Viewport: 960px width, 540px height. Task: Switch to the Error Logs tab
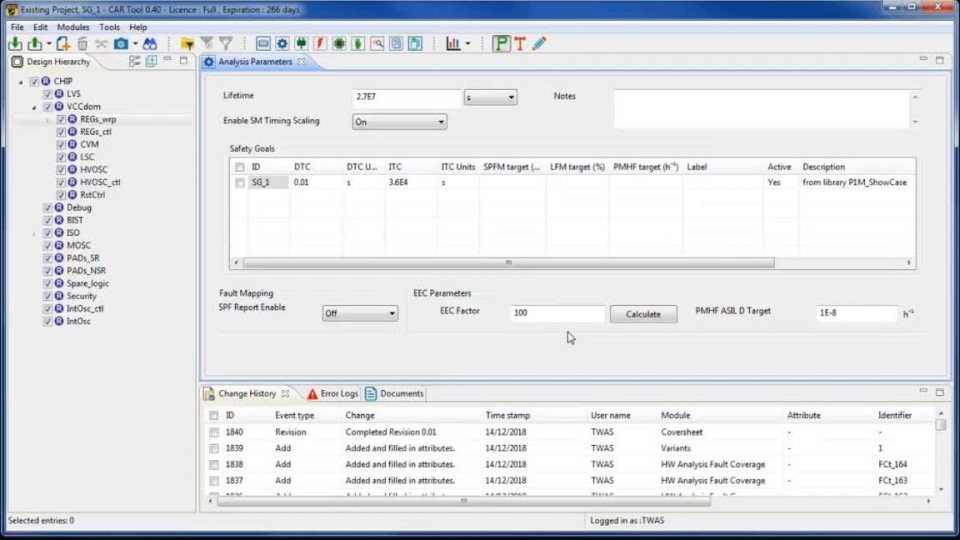332,394
